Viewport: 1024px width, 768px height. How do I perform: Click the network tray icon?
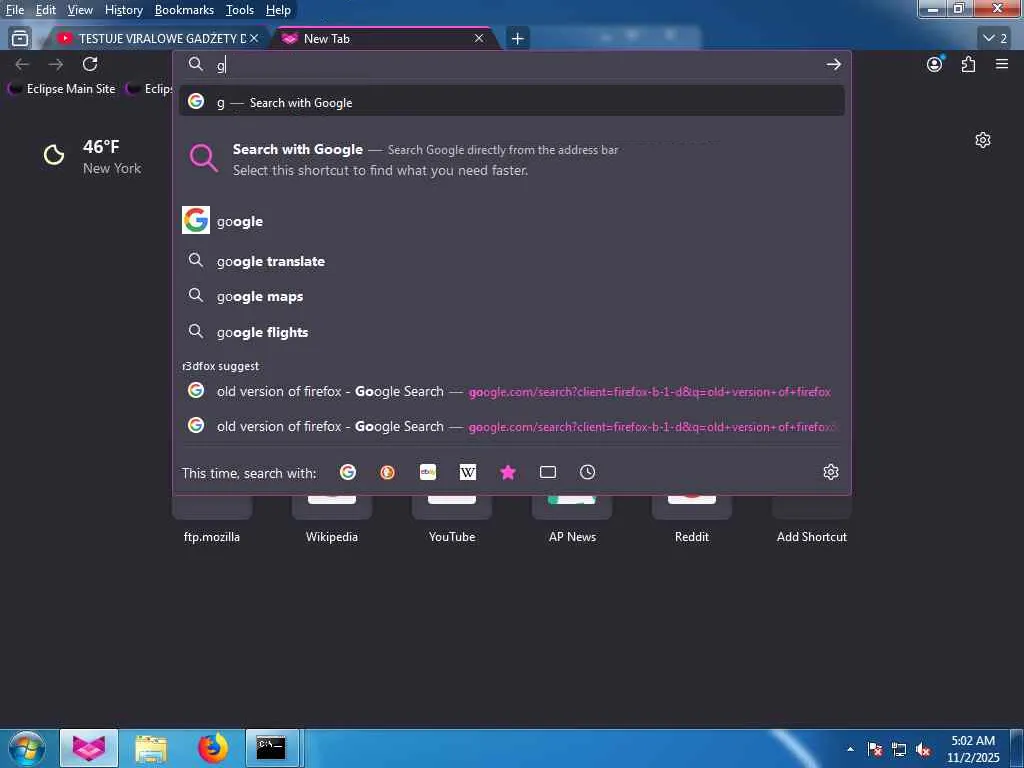pos(899,750)
